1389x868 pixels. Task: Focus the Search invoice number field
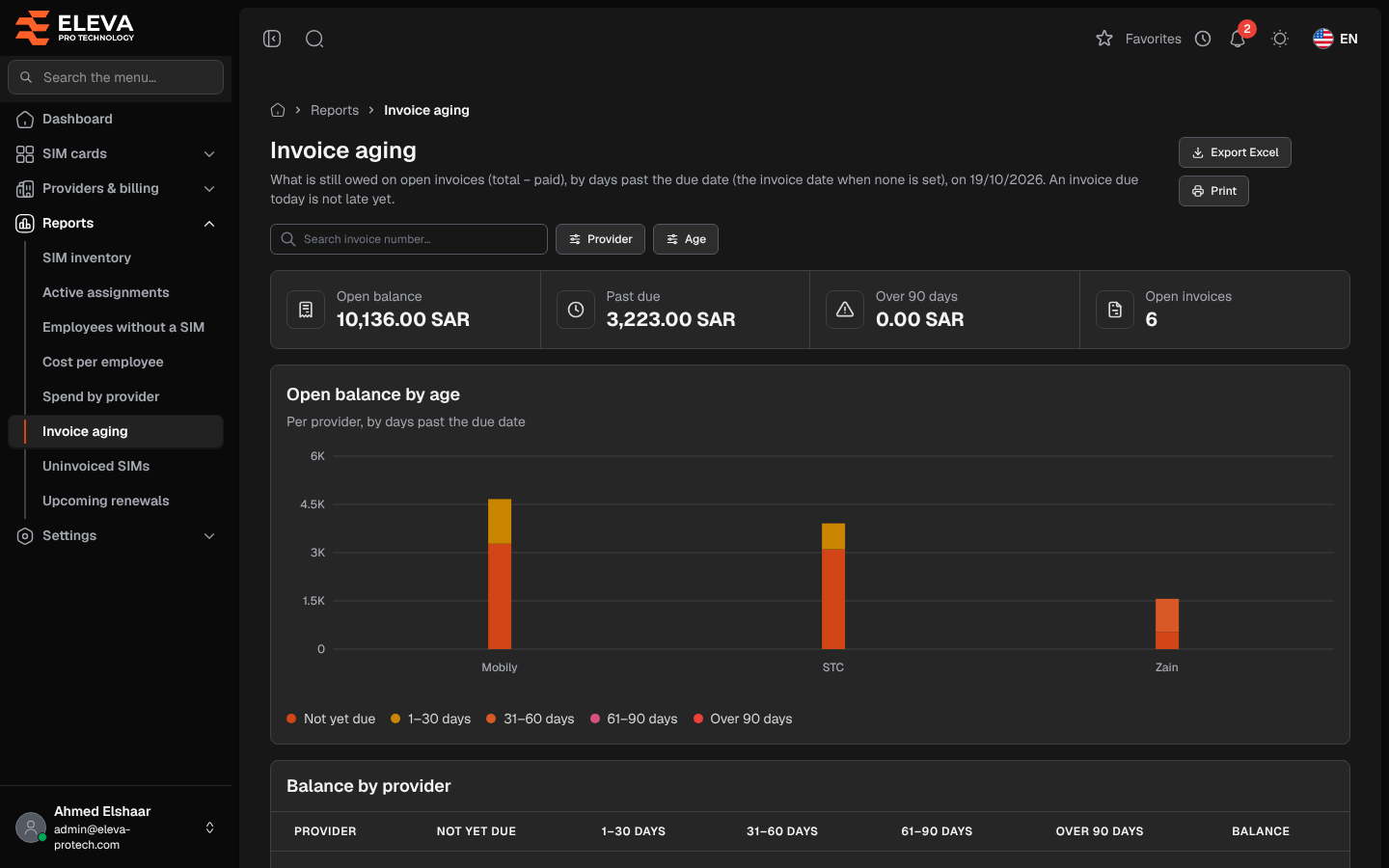click(409, 239)
